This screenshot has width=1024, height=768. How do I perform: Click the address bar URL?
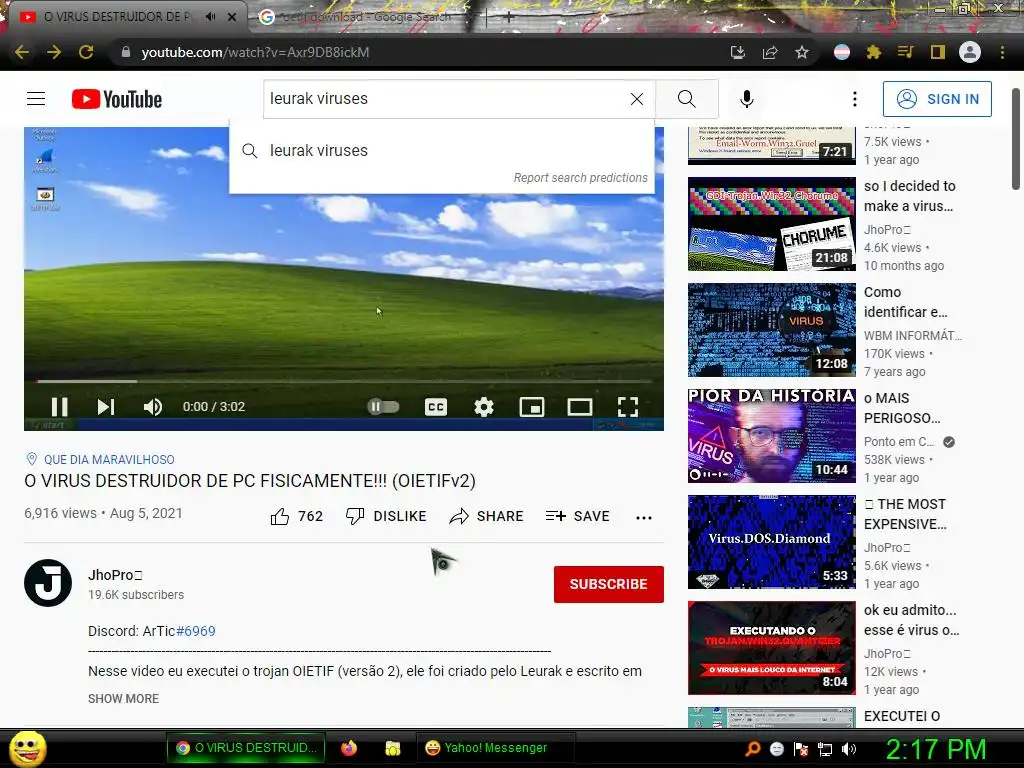click(255, 52)
